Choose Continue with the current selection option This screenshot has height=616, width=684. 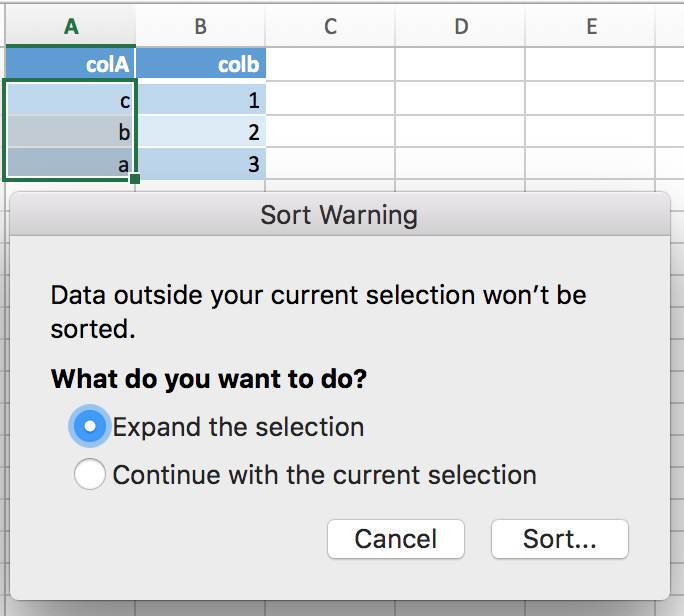(90, 474)
